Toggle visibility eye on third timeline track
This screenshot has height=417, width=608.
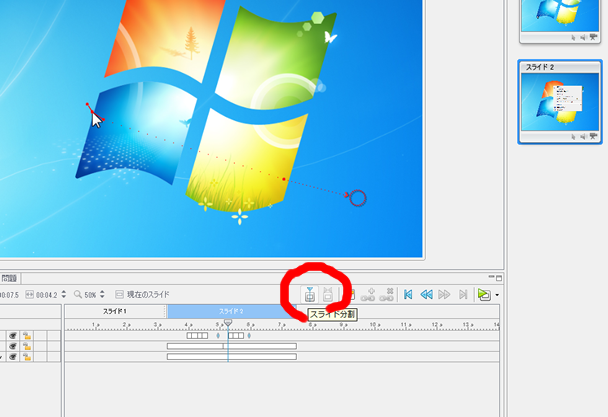click(13, 356)
